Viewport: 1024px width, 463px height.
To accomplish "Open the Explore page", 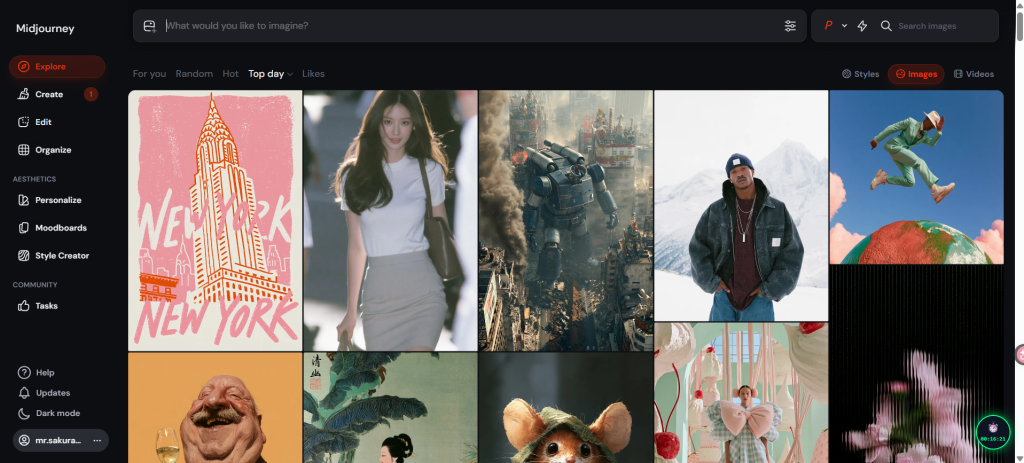I will click(x=57, y=67).
